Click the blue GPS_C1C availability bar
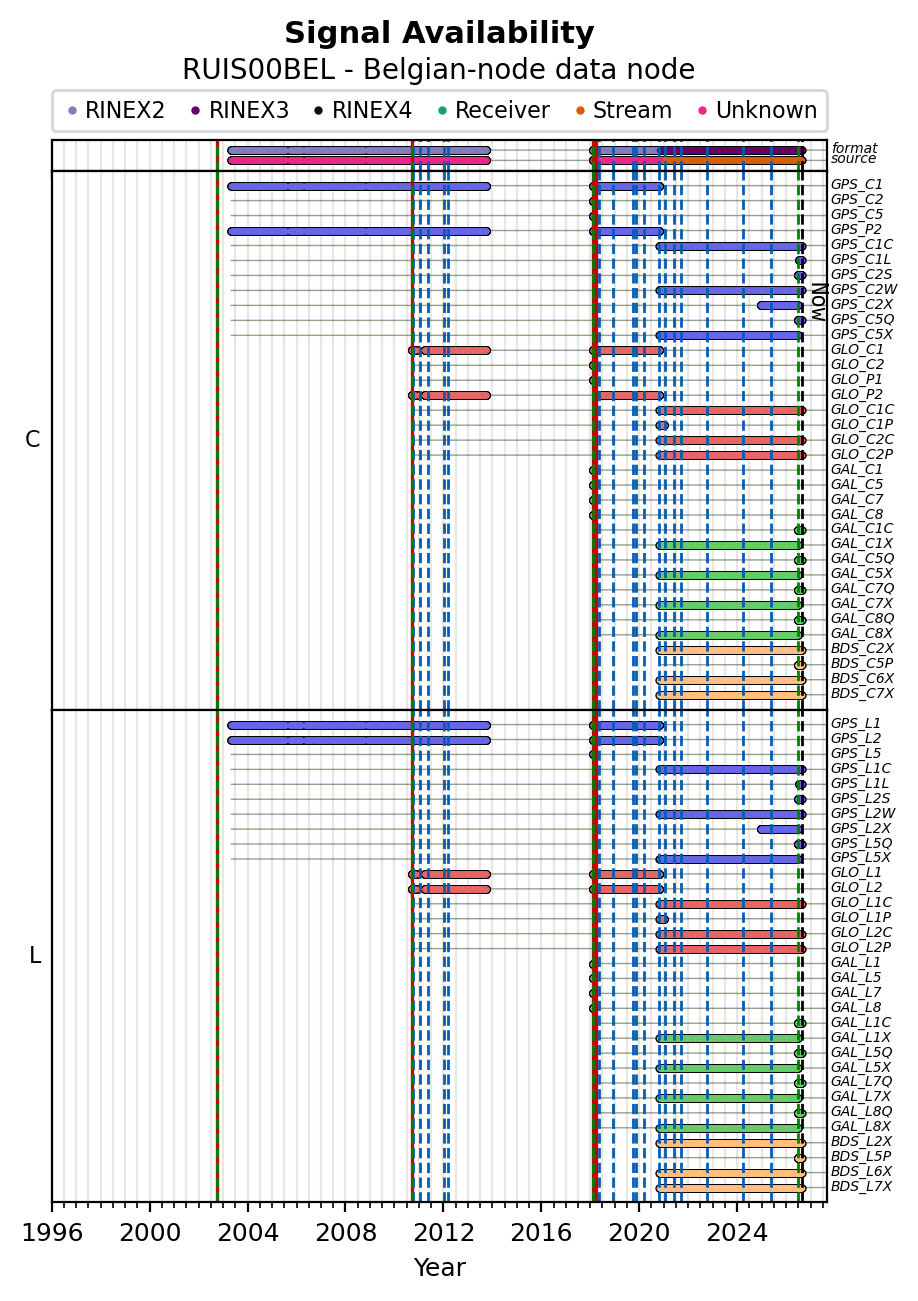Screen dimensions: 918x1301 731,246
